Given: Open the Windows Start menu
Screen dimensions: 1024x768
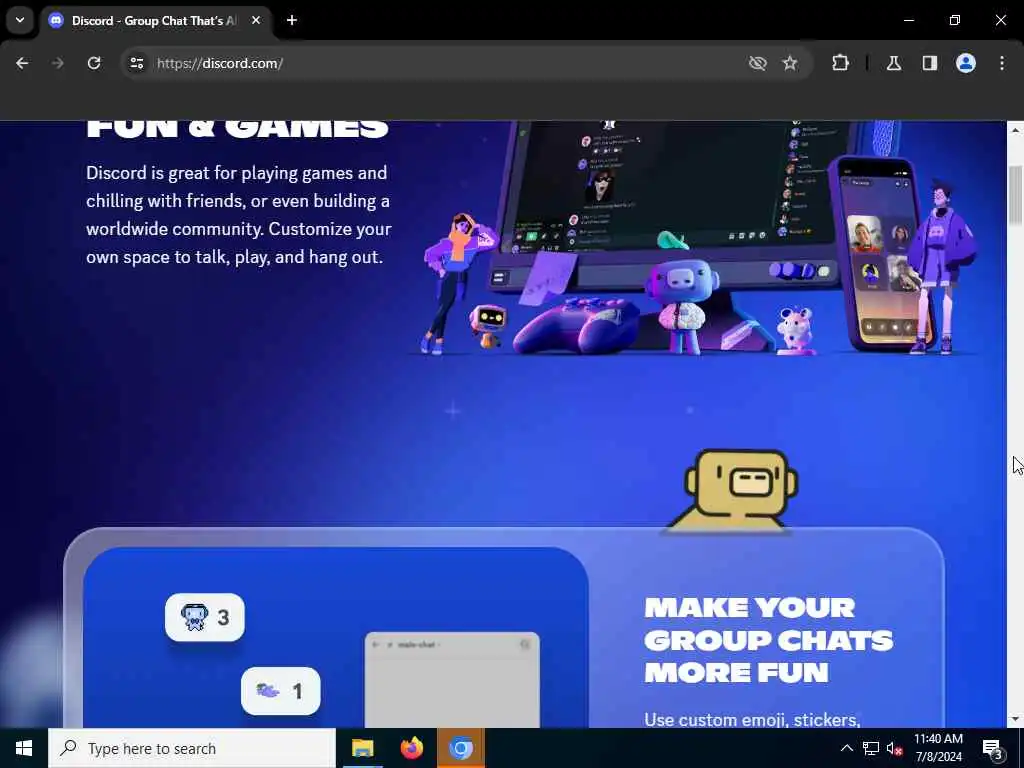Looking at the screenshot, I should click(24, 748).
